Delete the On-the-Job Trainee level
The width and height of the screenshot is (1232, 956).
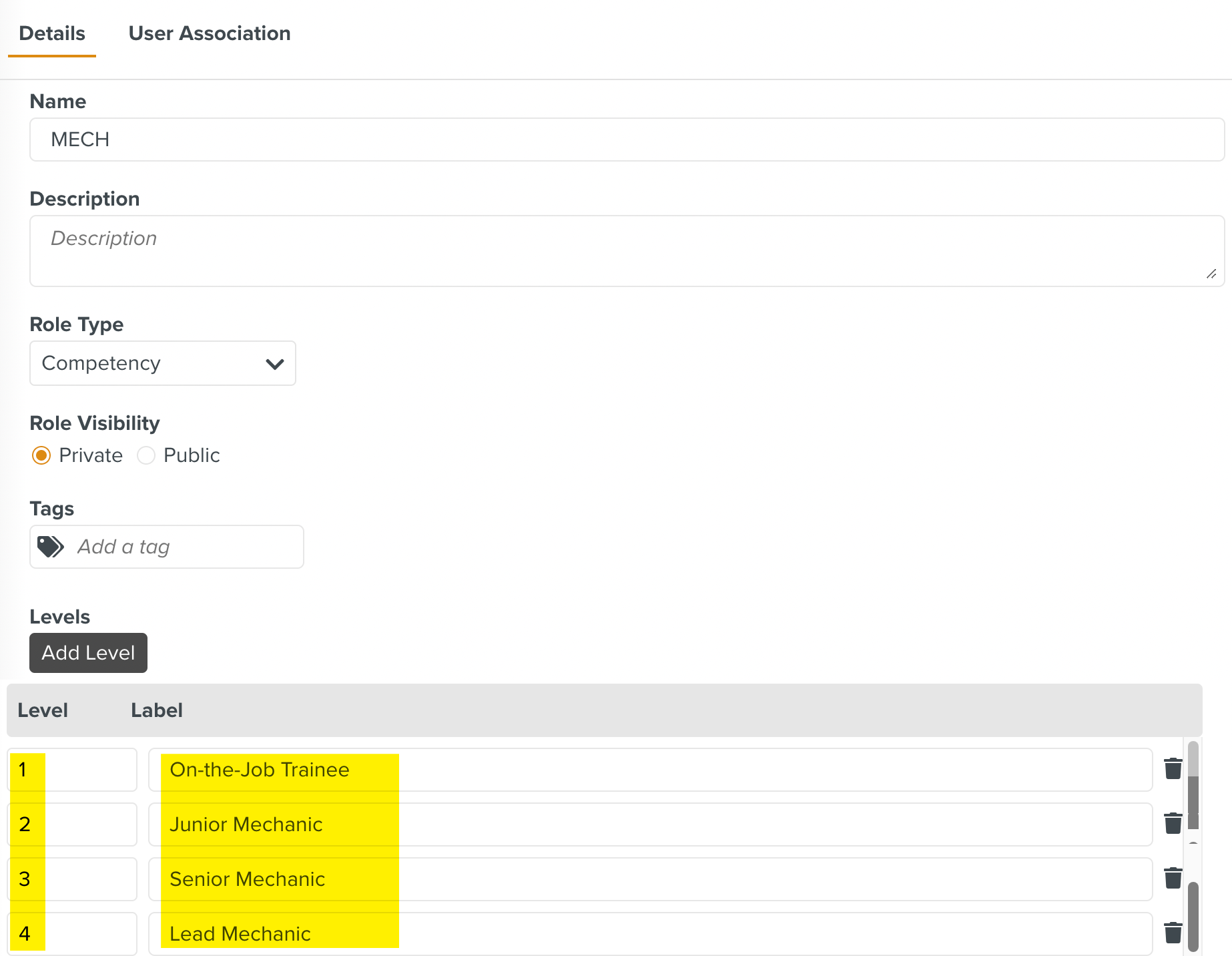click(1173, 769)
